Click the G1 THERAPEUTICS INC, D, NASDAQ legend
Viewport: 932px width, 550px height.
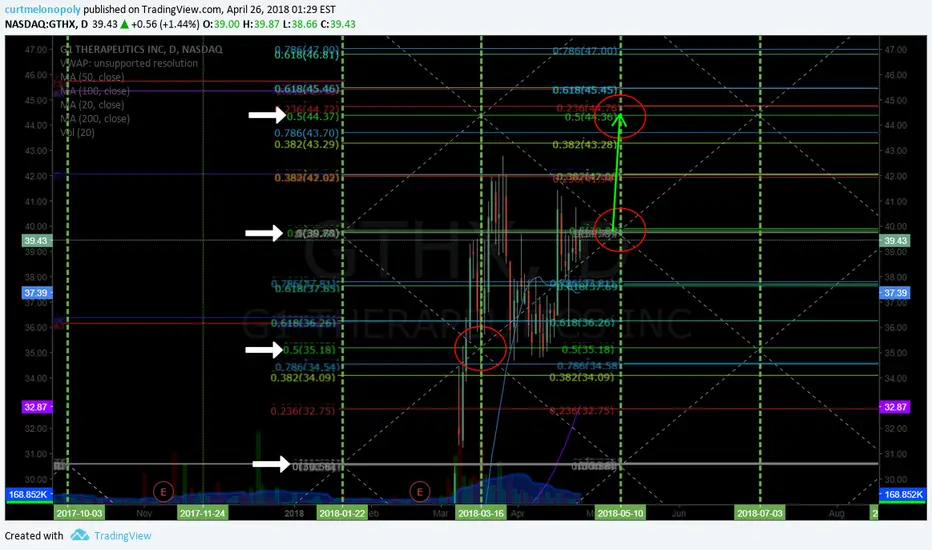[x=141, y=49]
